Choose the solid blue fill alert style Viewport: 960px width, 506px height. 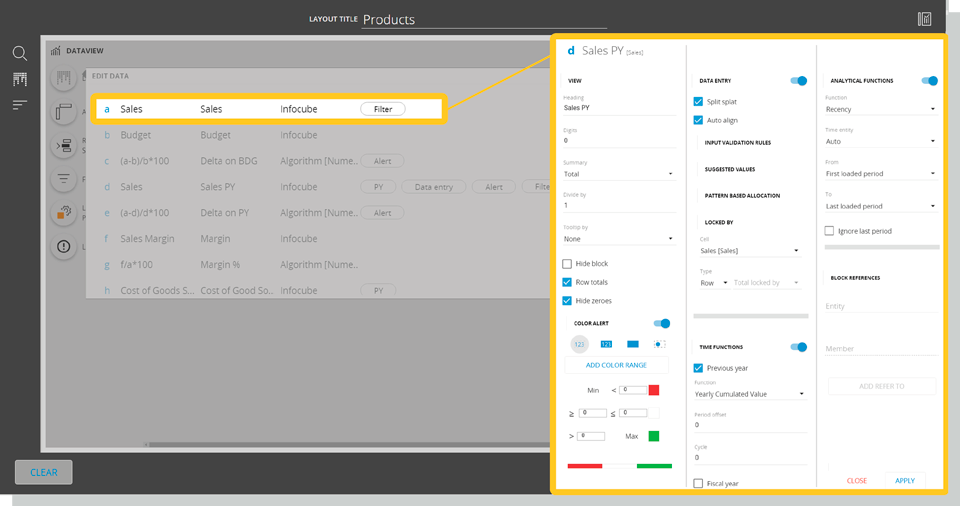[633, 344]
